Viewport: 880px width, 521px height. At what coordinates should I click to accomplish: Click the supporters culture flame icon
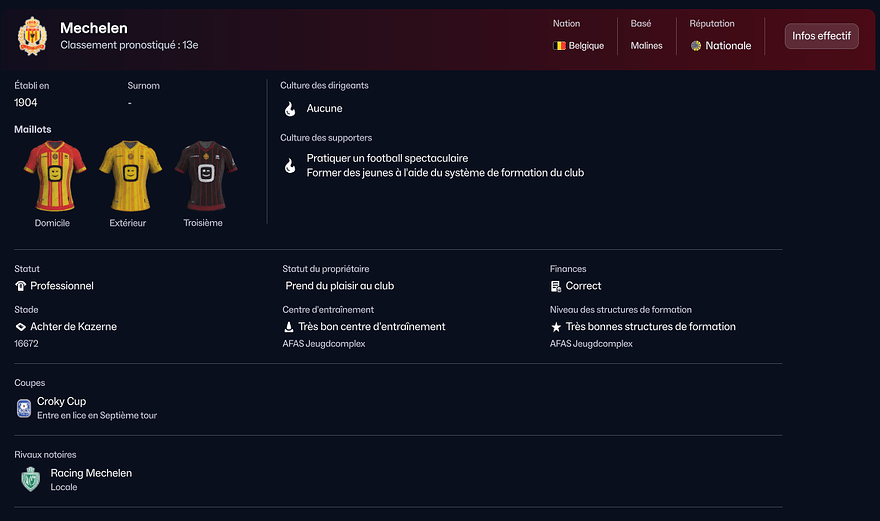click(290, 166)
